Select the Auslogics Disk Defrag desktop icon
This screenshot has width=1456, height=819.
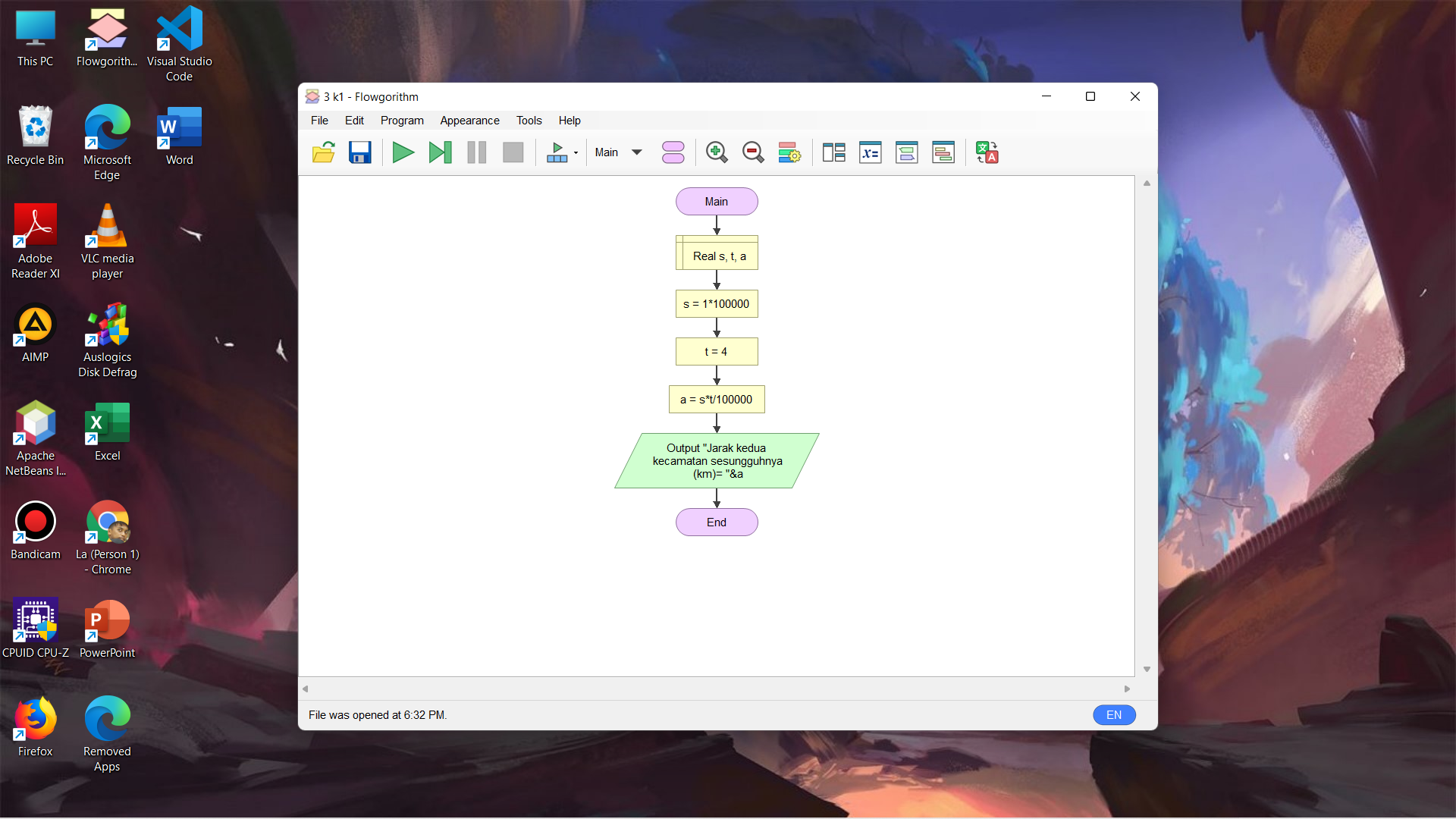tap(108, 341)
